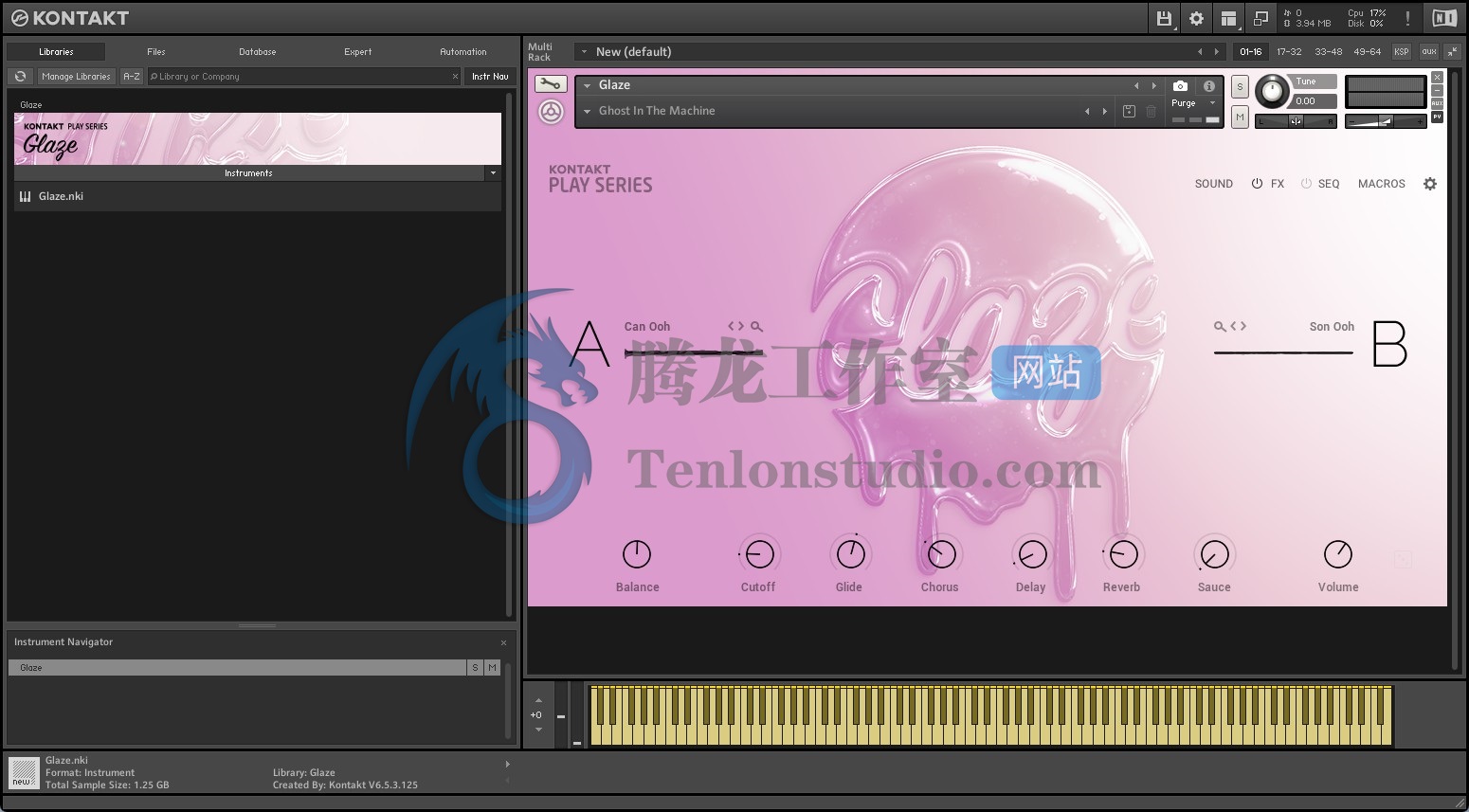The width and height of the screenshot is (1469, 812).
Task: Select rack page 49-64
Action: [x=1367, y=51]
